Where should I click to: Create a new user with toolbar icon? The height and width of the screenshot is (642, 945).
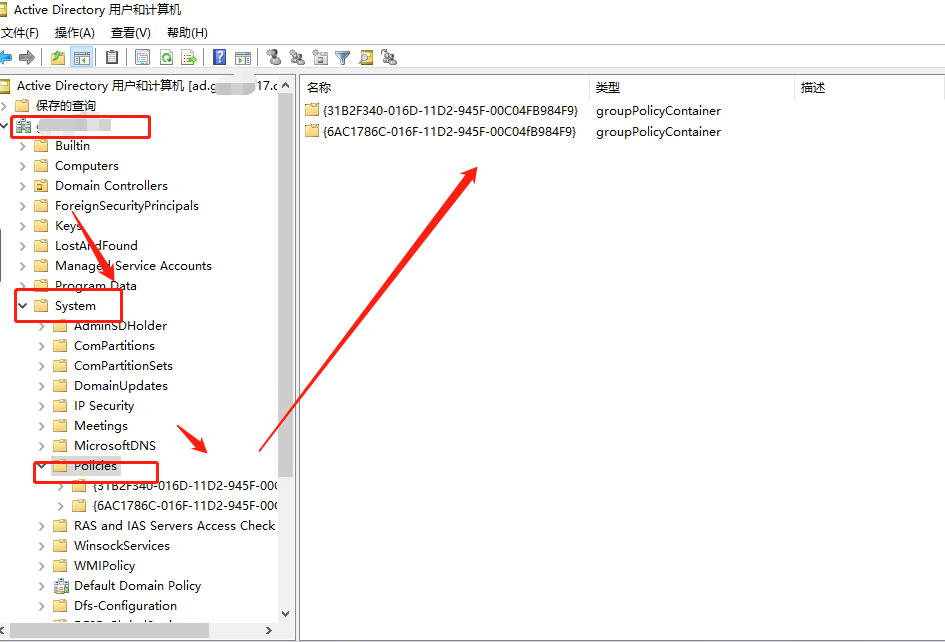[274, 58]
